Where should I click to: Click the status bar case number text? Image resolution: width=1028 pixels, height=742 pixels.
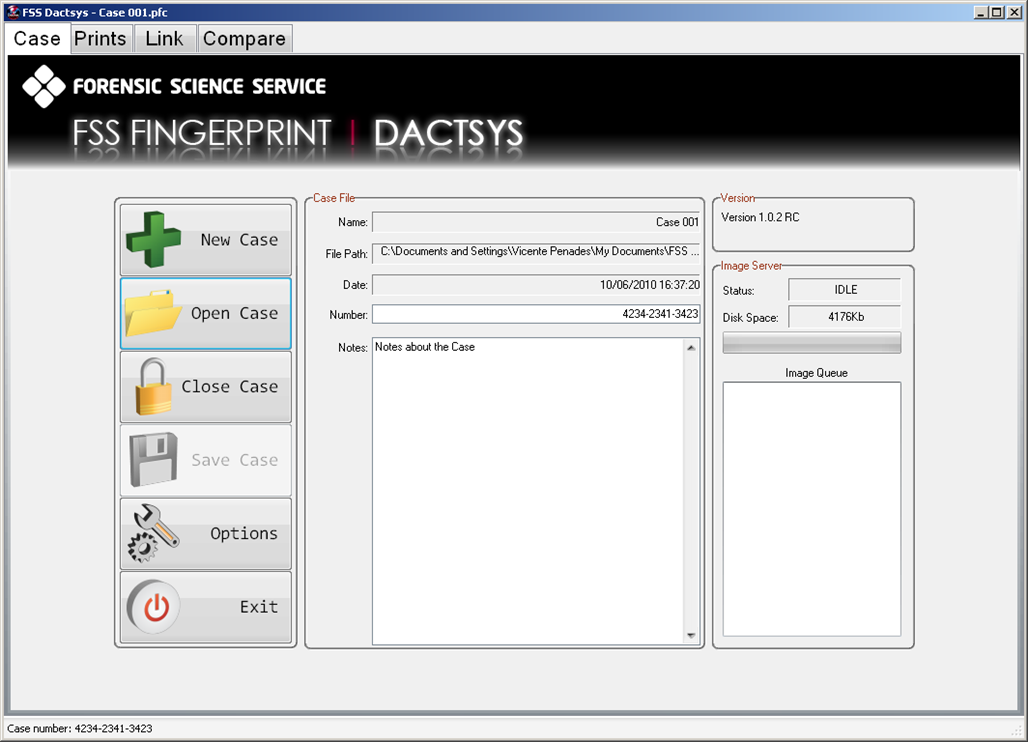(79, 728)
